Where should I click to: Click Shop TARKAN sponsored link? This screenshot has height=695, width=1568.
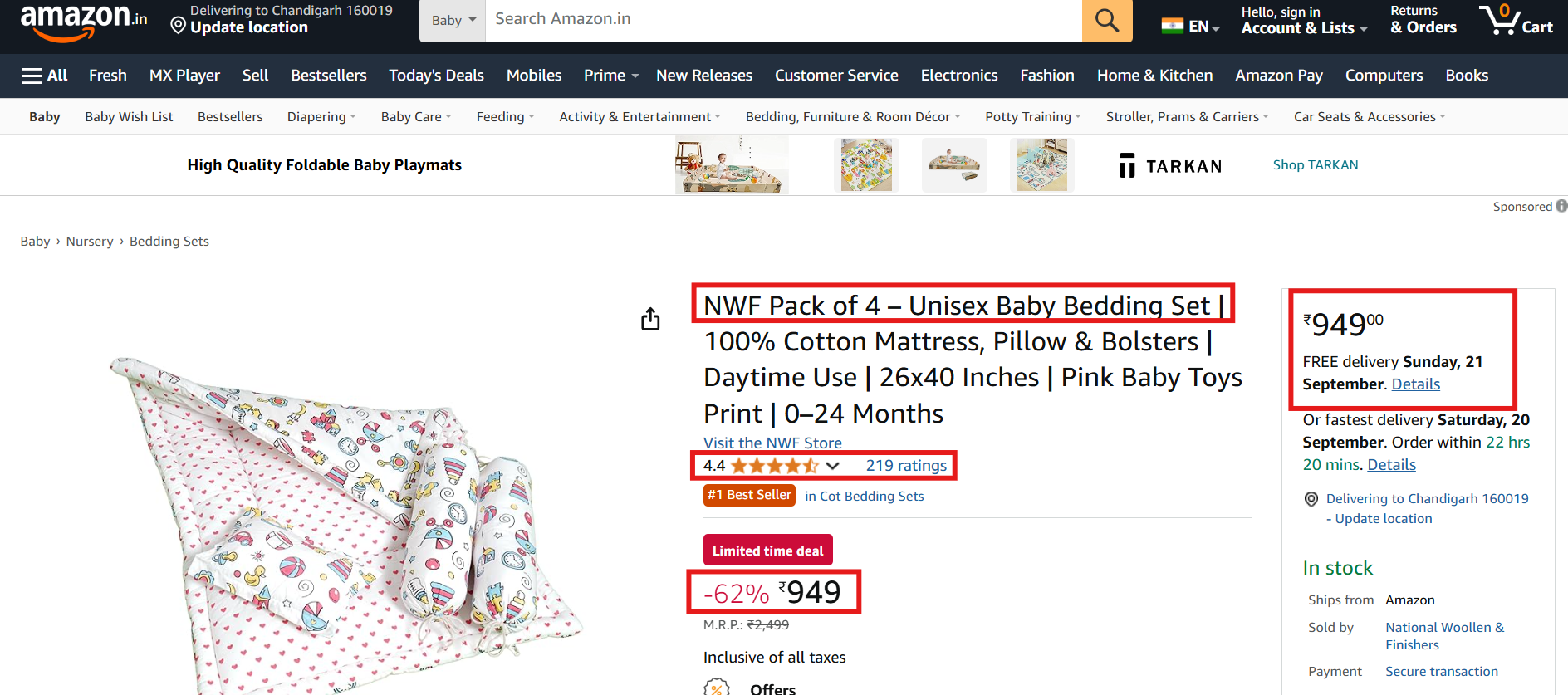(1316, 165)
